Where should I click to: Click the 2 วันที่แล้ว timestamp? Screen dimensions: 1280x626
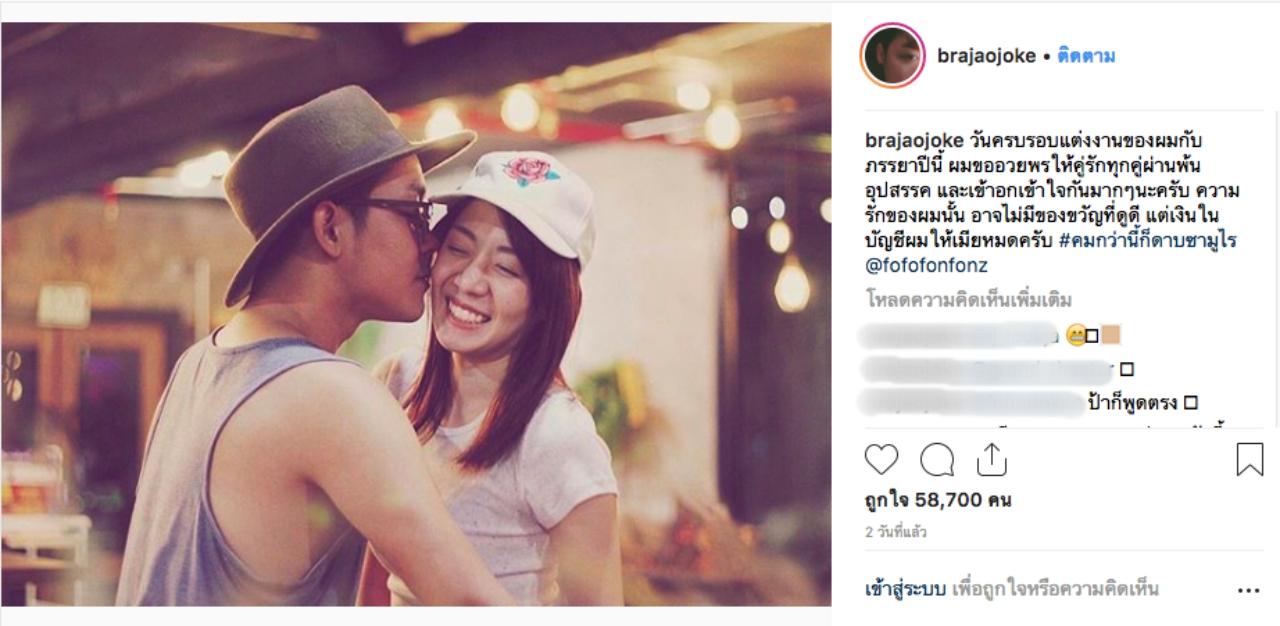point(896,532)
